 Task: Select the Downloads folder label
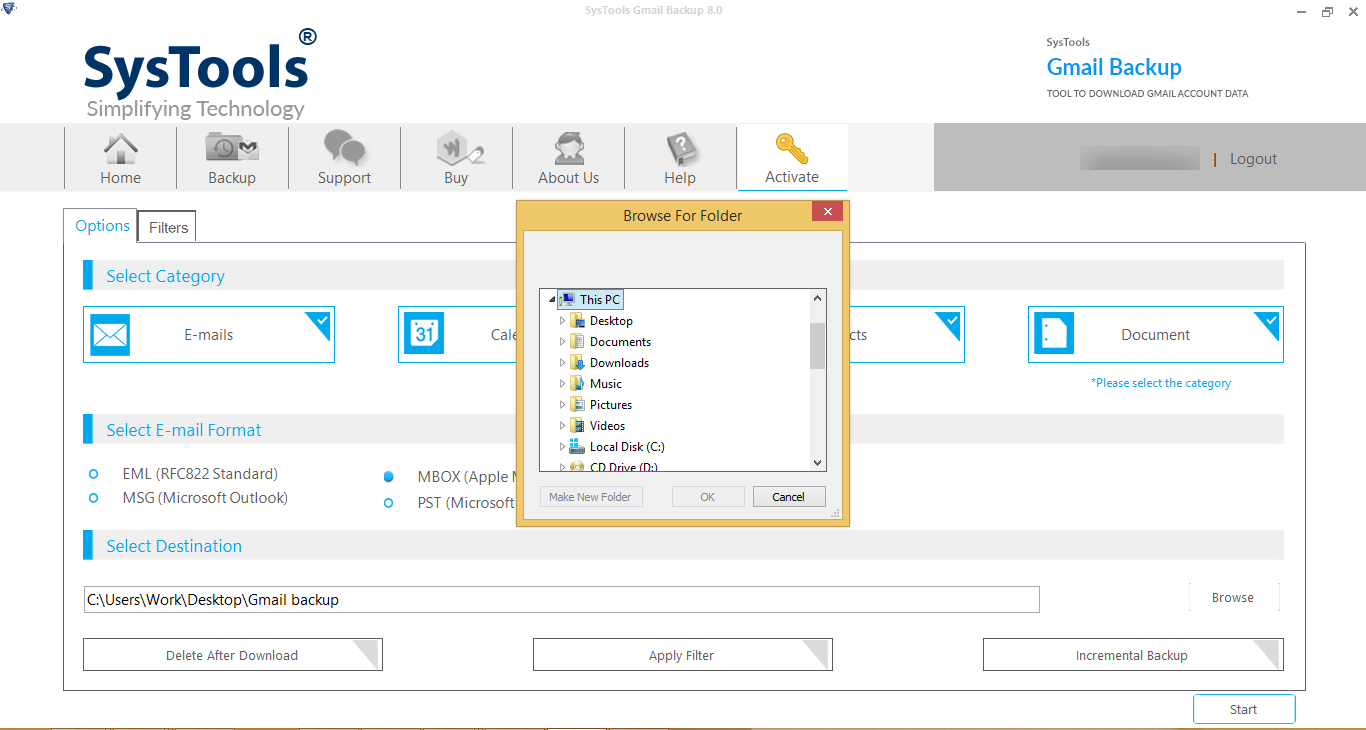(x=619, y=363)
